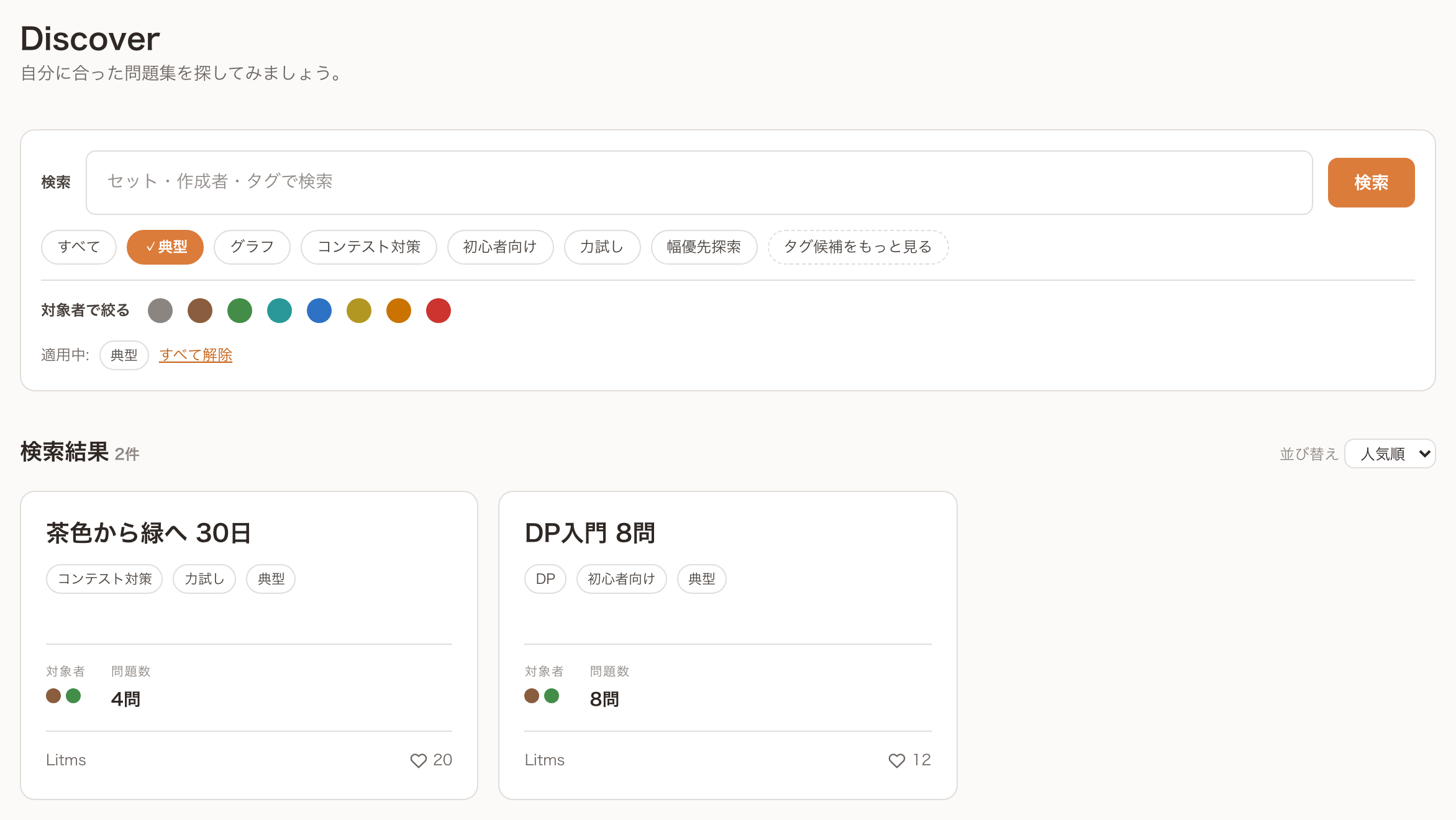Click the like count 12
This screenshot has height=820, width=1456.
click(x=922, y=760)
